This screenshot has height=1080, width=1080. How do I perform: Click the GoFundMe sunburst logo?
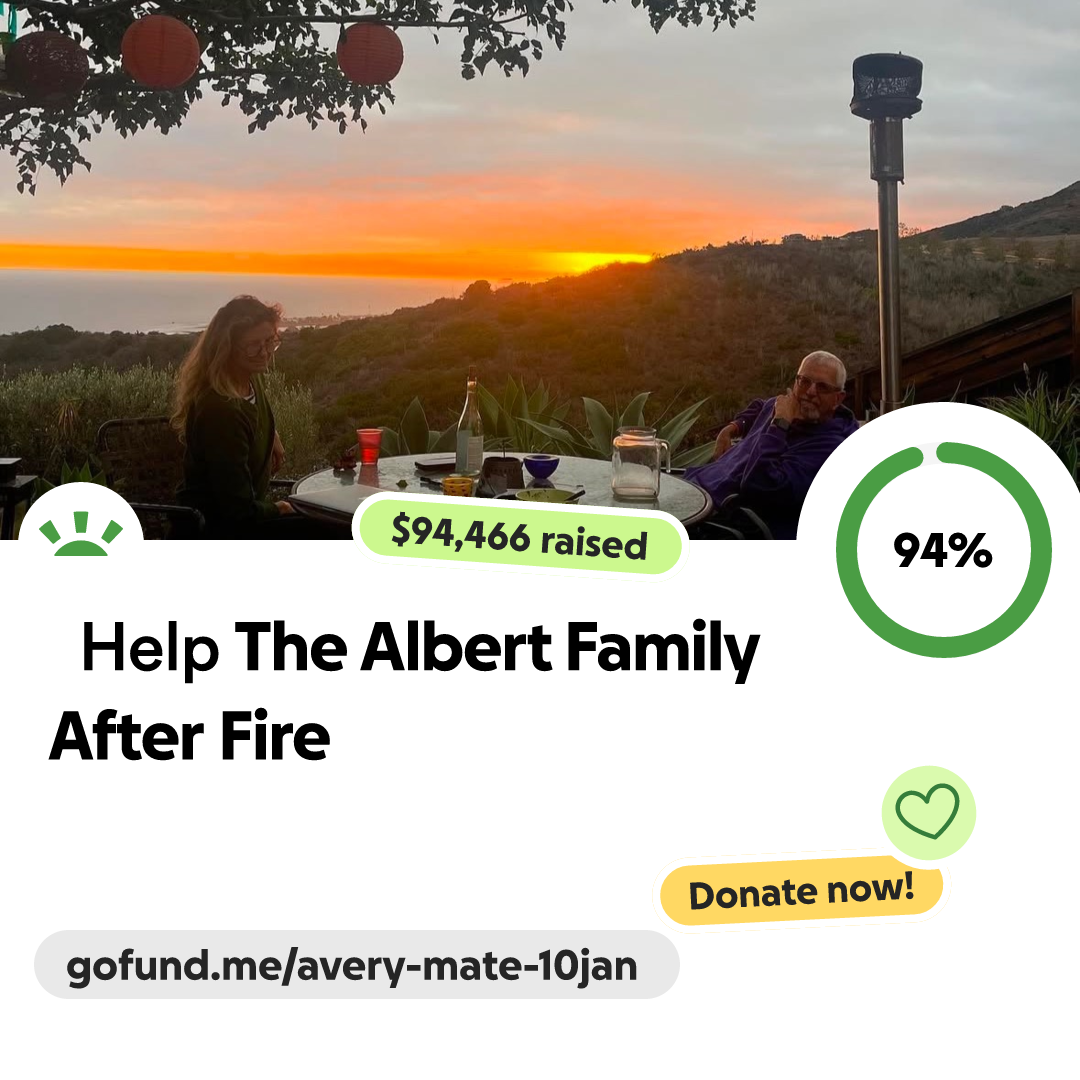pyautogui.click(x=81, y=534)
